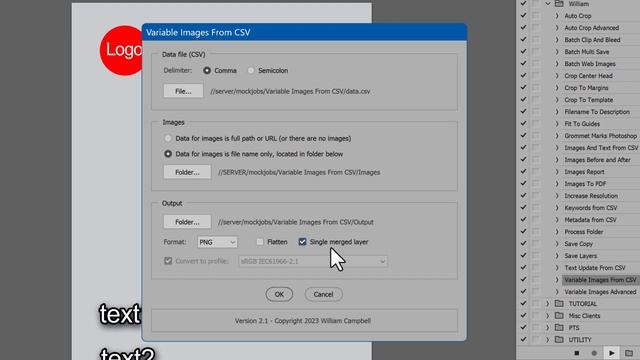The height and width of the screenshot is (360, 640).
Task: Expand the Batch Clip And Bleed action
Action: [x=557, y=40]
